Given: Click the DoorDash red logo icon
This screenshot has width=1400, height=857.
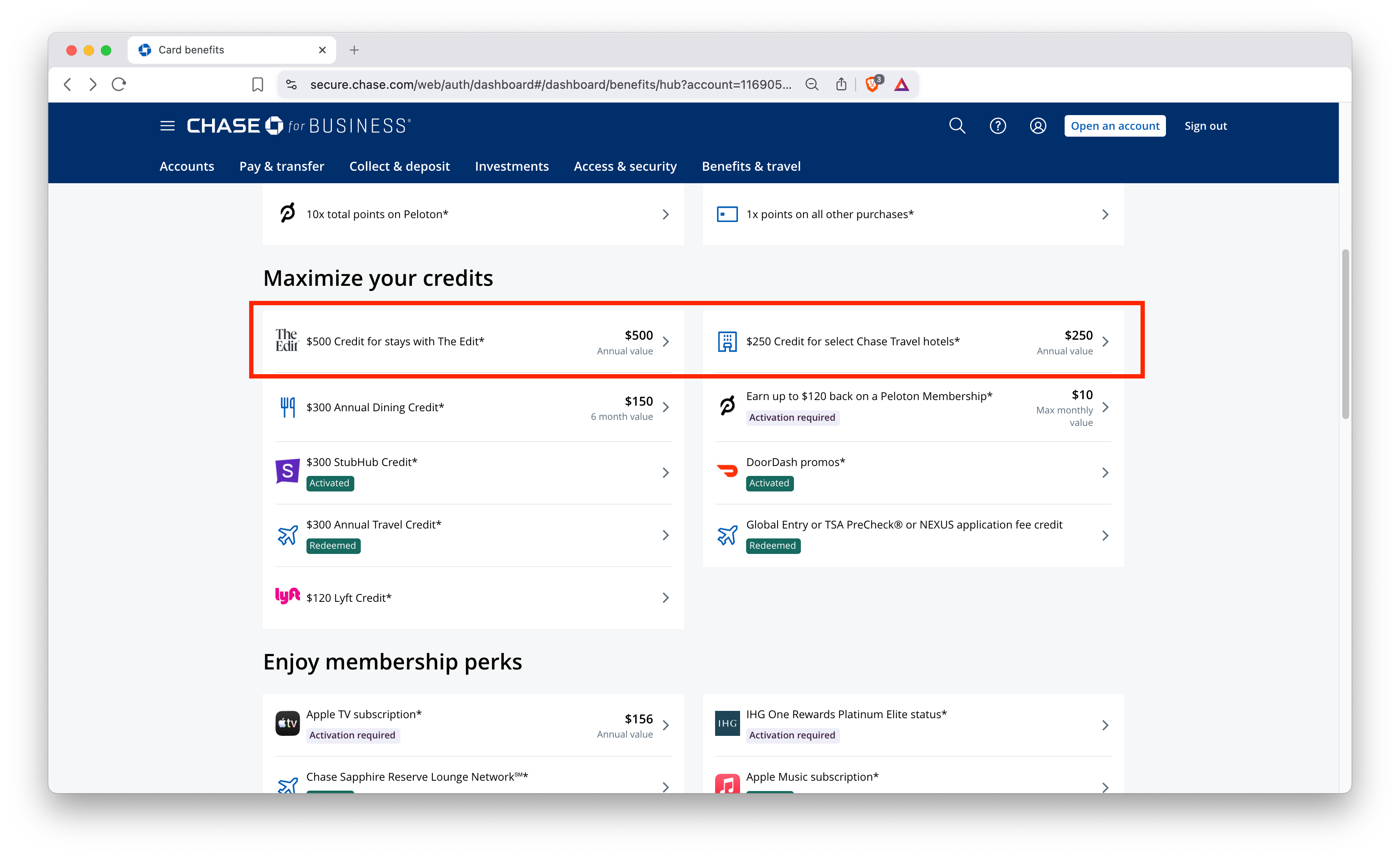Looking at the screenshot, I should [x=727, y=471].
